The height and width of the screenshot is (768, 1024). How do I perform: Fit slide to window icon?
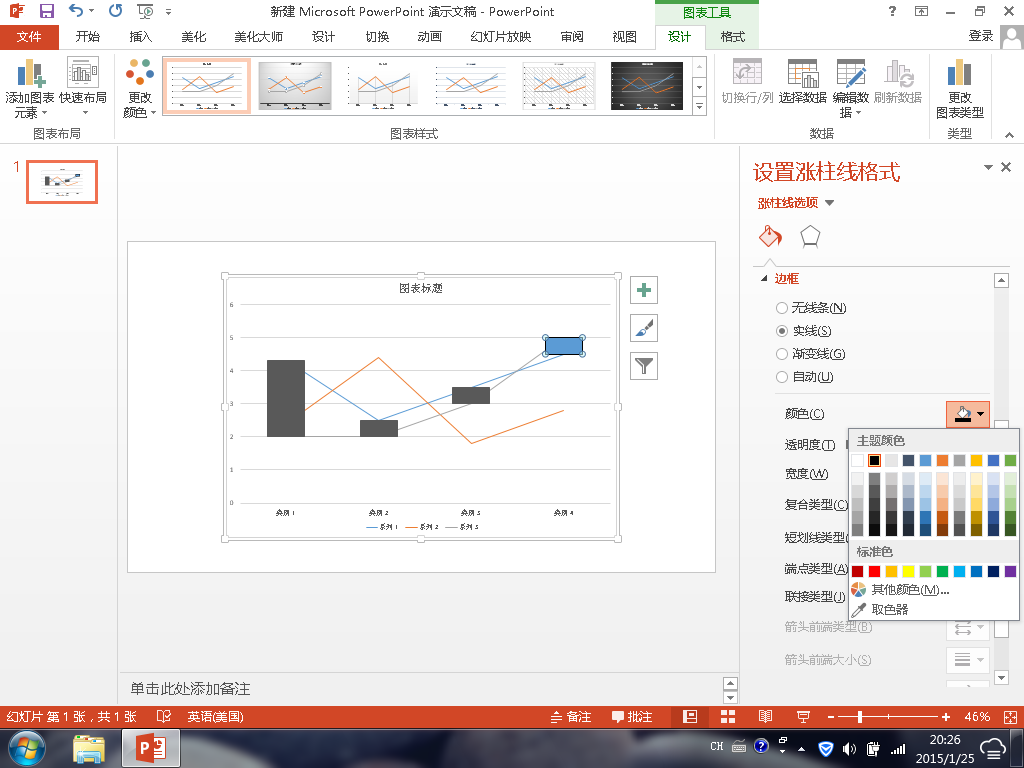click(1010, 716)
